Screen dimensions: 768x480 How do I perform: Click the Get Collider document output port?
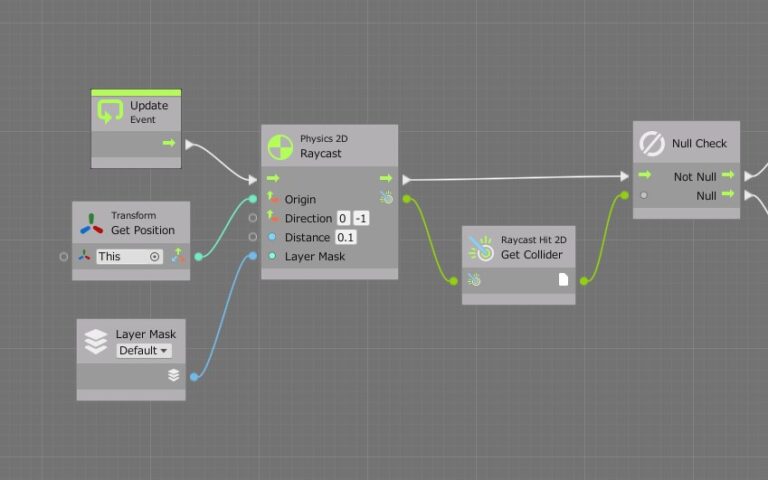click(x=563, y=280)
